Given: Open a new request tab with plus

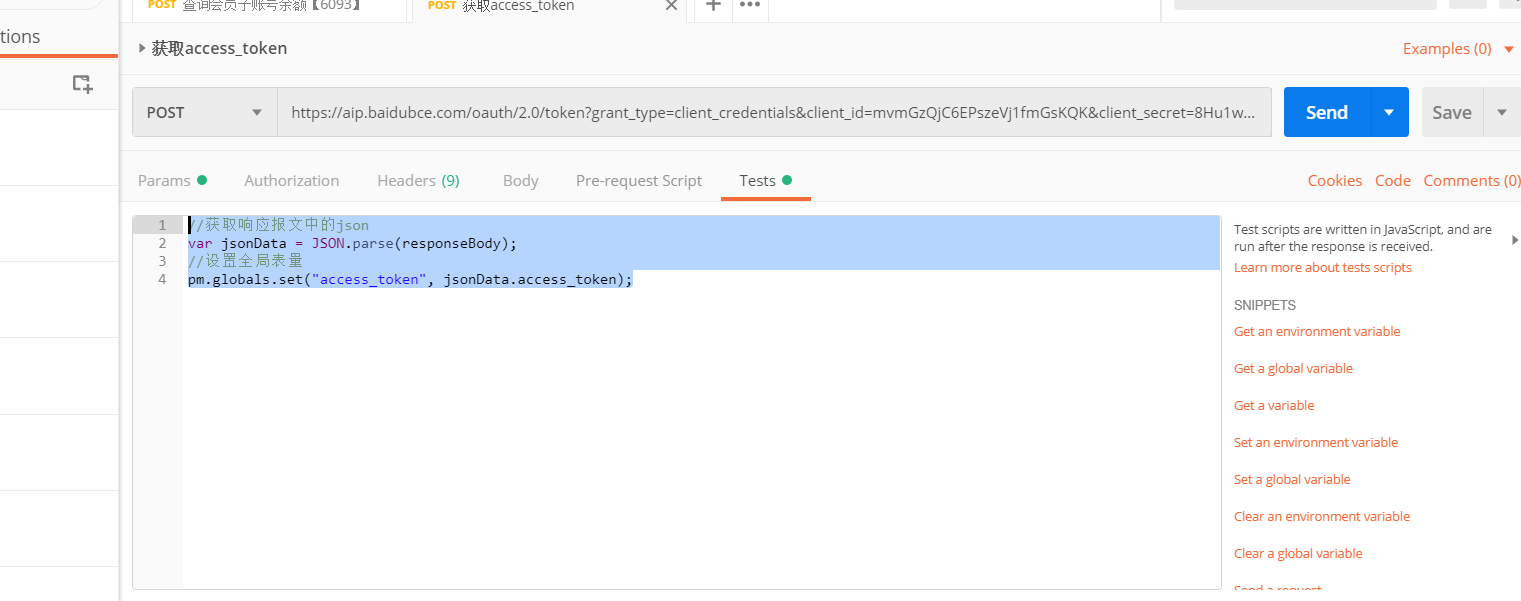Looking at the screenshot, I should [713, 5].
